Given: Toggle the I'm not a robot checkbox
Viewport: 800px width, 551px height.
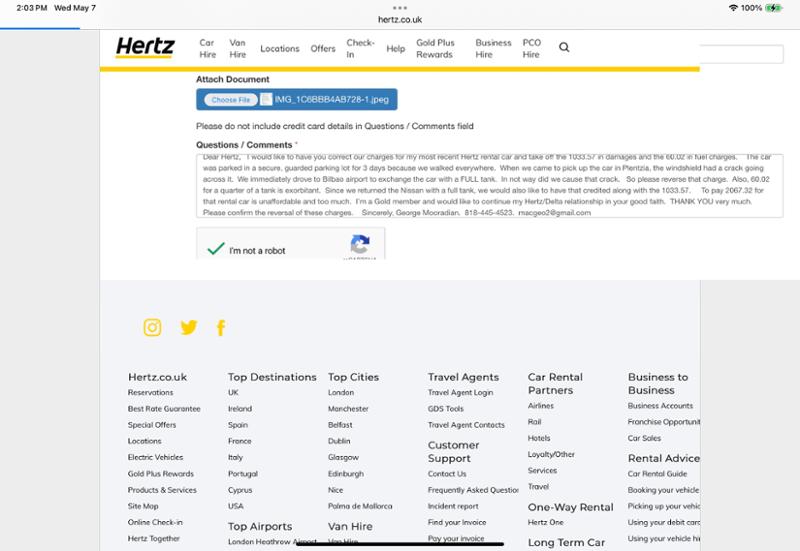Looking at the screenshot, I should (x=216, y=249).
